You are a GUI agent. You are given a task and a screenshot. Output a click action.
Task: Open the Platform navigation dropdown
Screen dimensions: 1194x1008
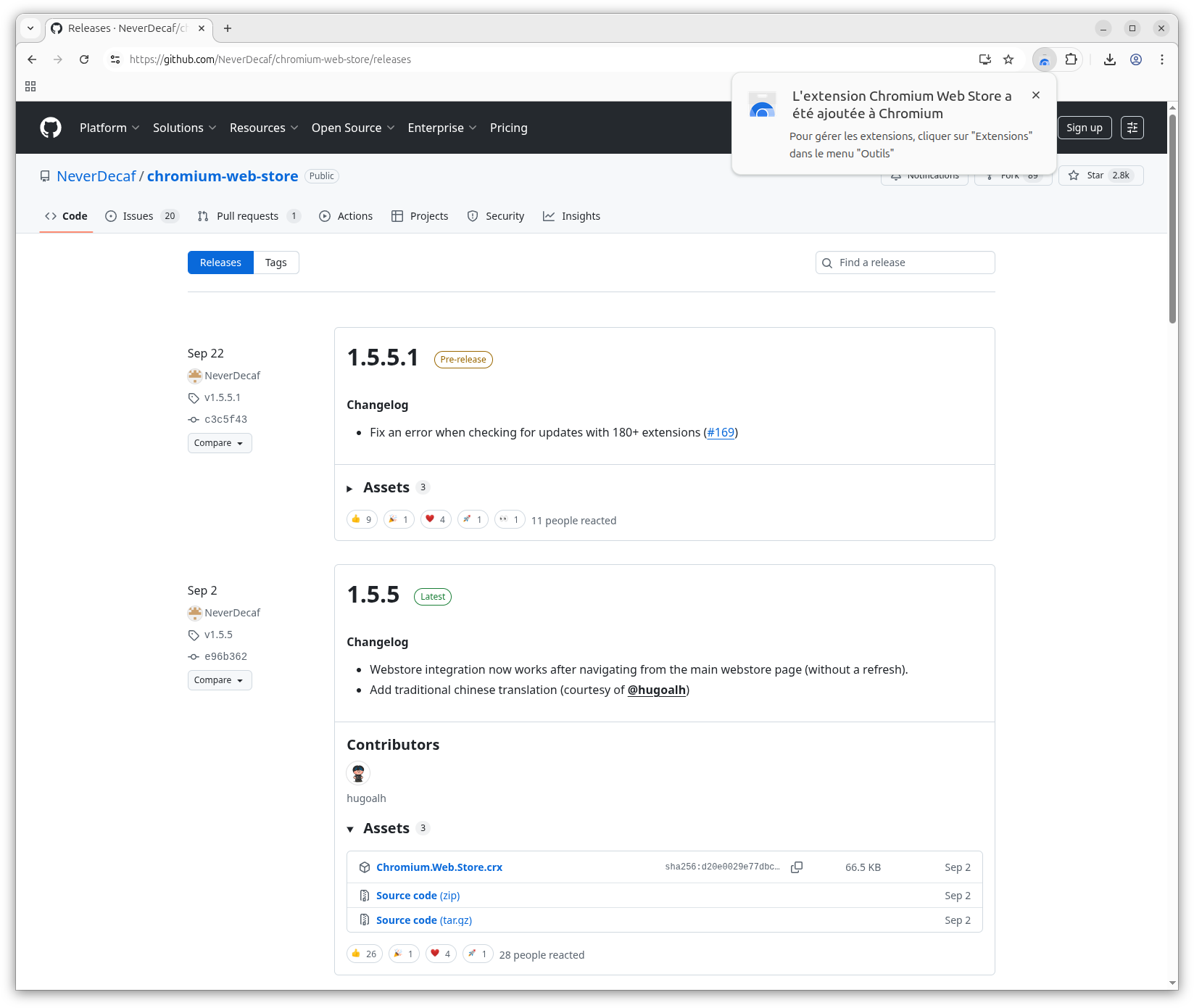(x=109, y=128)
